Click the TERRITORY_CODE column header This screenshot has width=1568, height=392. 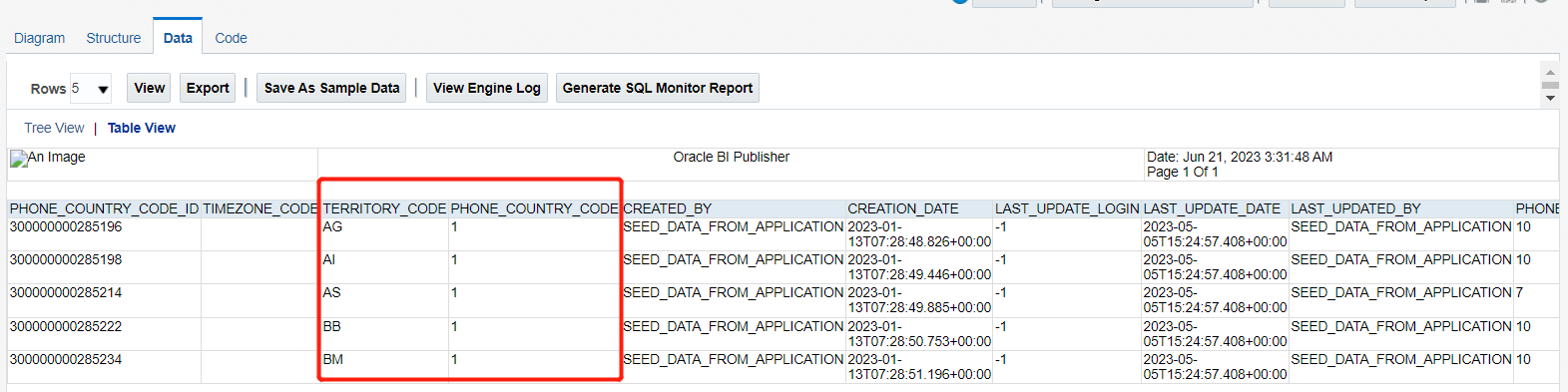point(384,208)
